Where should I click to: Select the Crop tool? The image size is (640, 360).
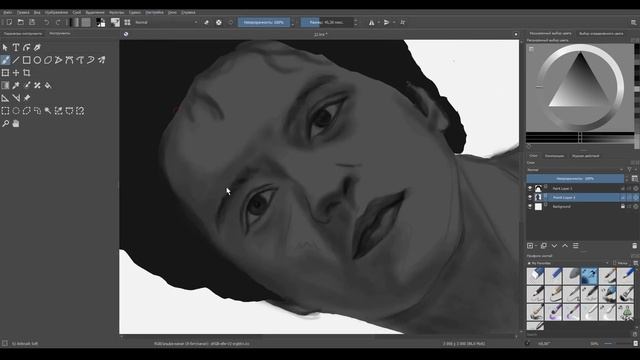click(x=27, y=73)
